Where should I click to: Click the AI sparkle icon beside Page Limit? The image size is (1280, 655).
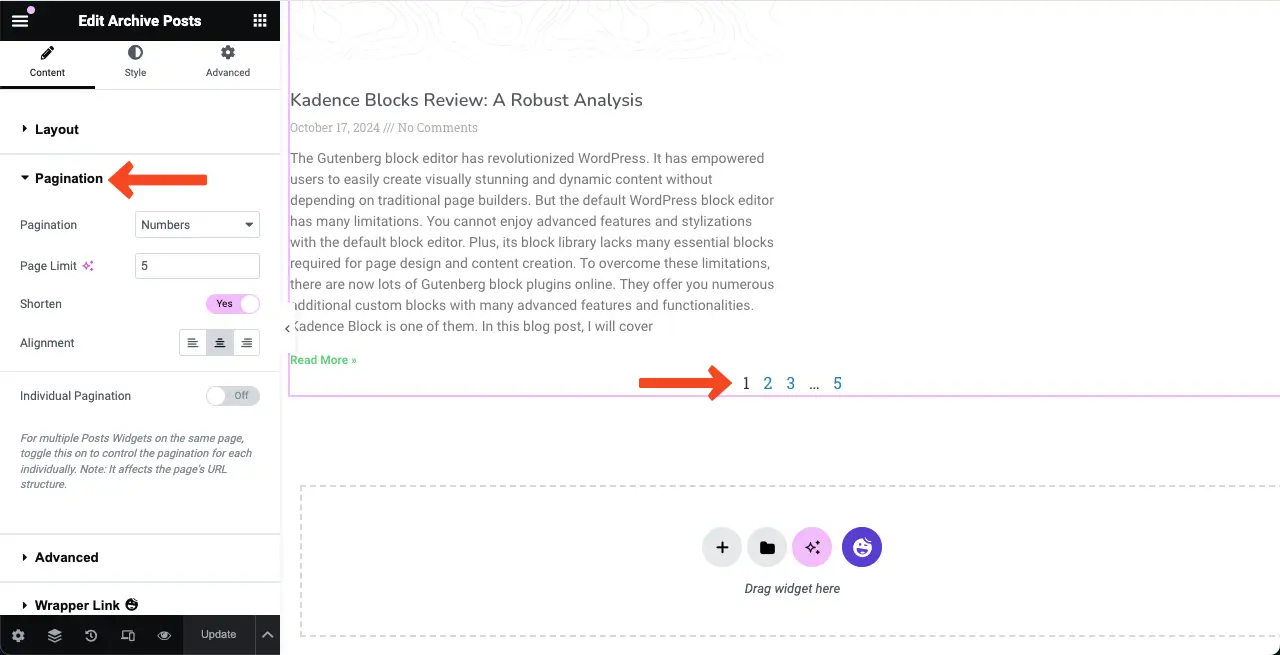click(x=88, y=266)
